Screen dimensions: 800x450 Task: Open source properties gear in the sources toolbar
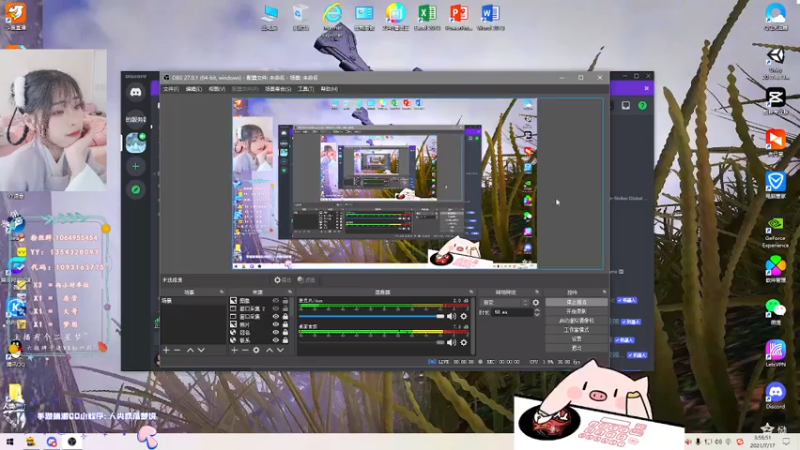(x=256, y=350)
